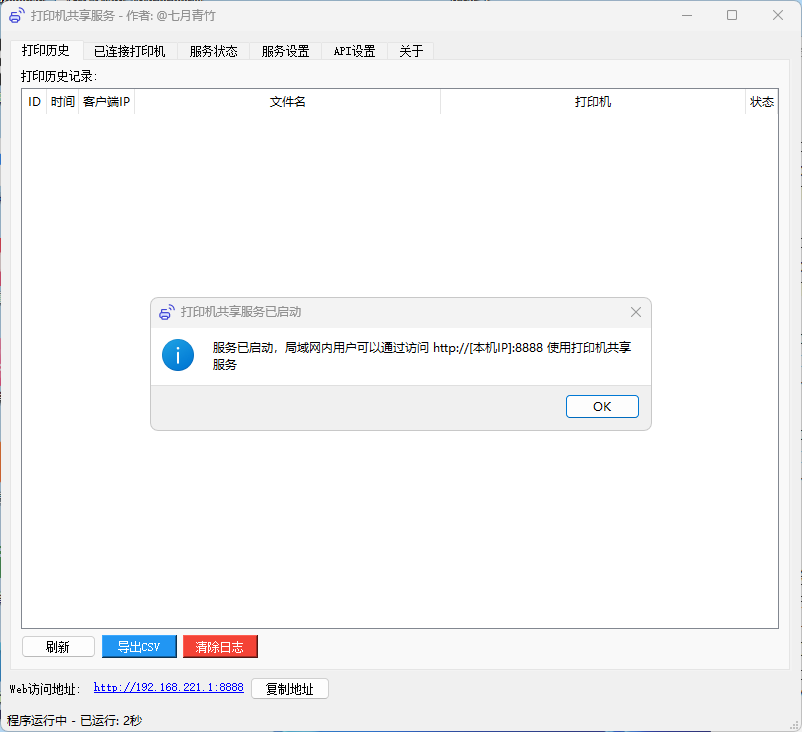Close the service started dialog with its X
Viewport: 802px width, 732px height.
coord(636,311)
